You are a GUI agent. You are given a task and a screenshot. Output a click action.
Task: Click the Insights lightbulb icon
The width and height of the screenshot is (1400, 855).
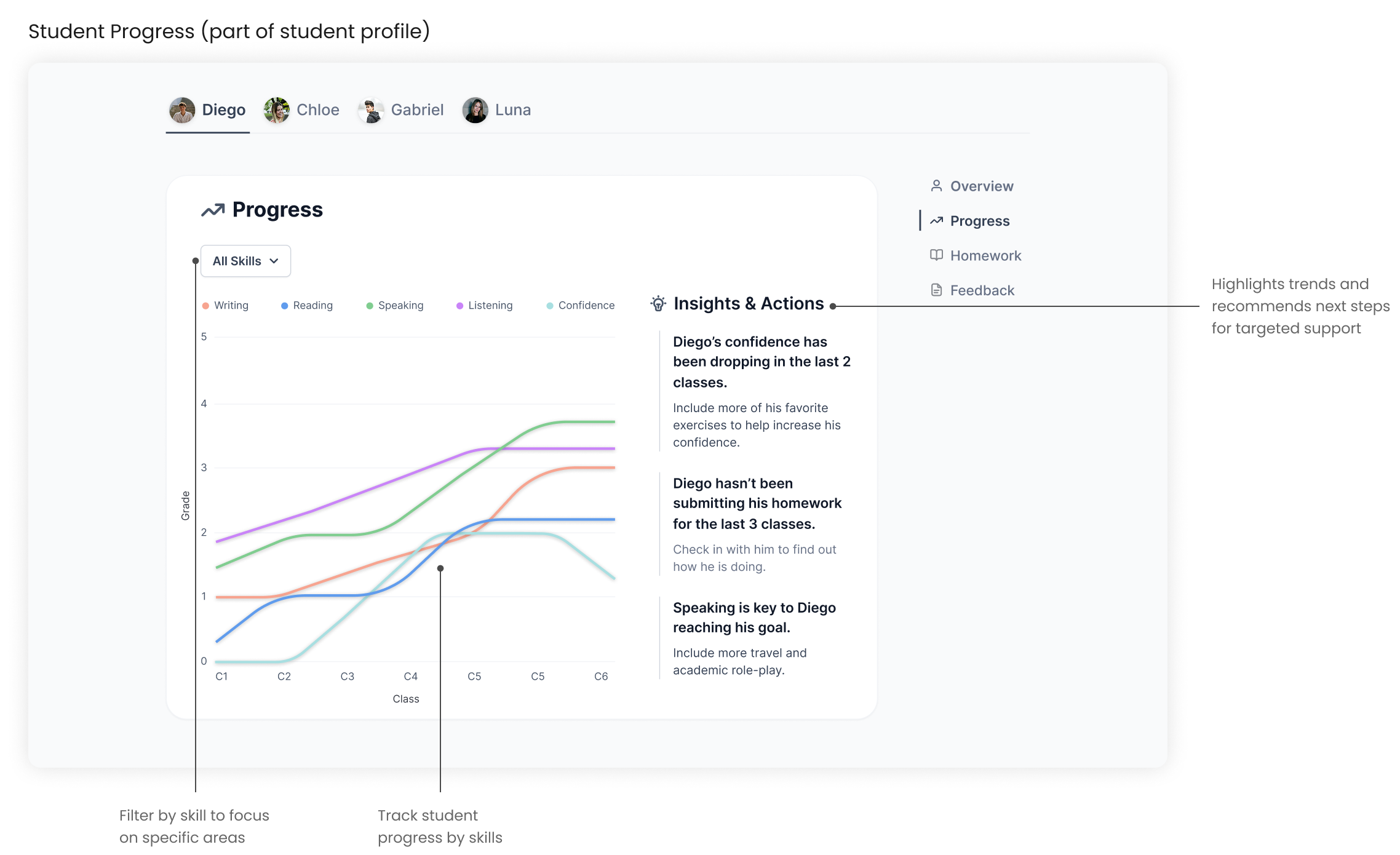(x=658, y=303)
